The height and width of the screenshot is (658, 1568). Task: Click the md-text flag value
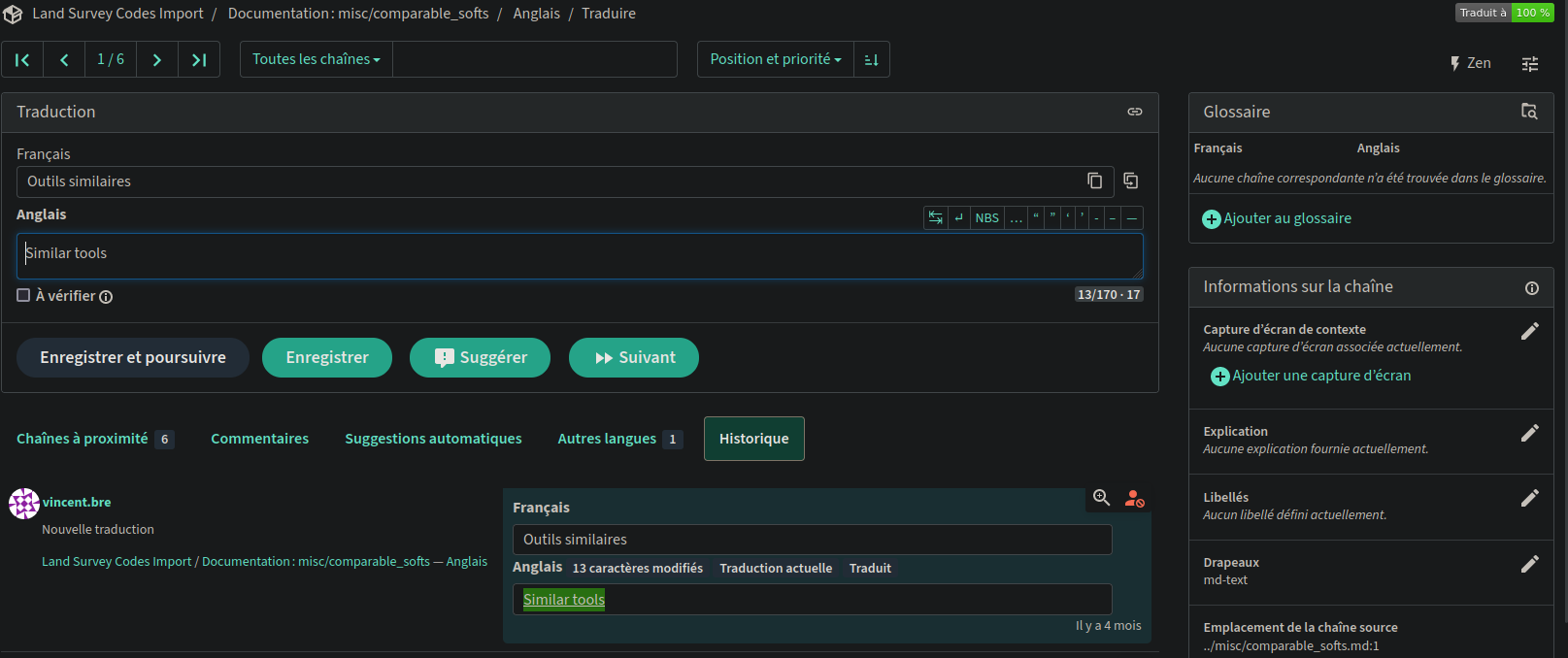(x=1225, y=580)
